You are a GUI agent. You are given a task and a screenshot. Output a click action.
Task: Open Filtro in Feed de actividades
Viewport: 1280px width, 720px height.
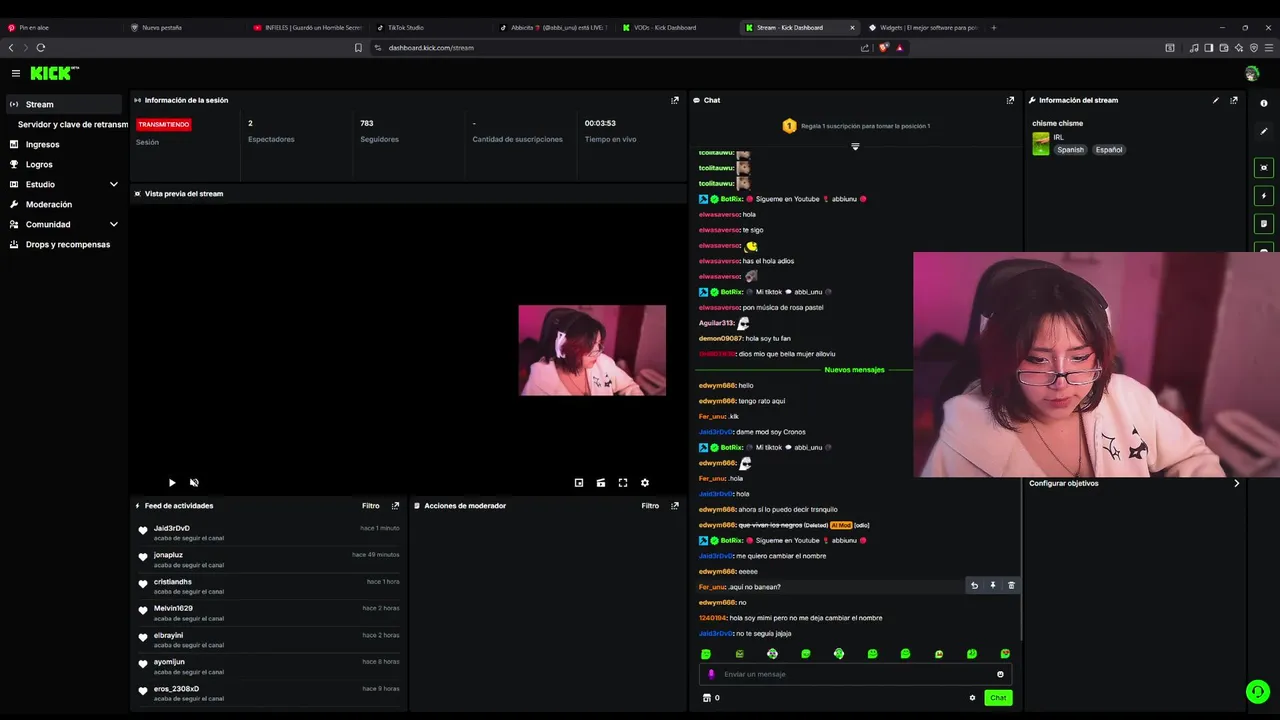371,506
